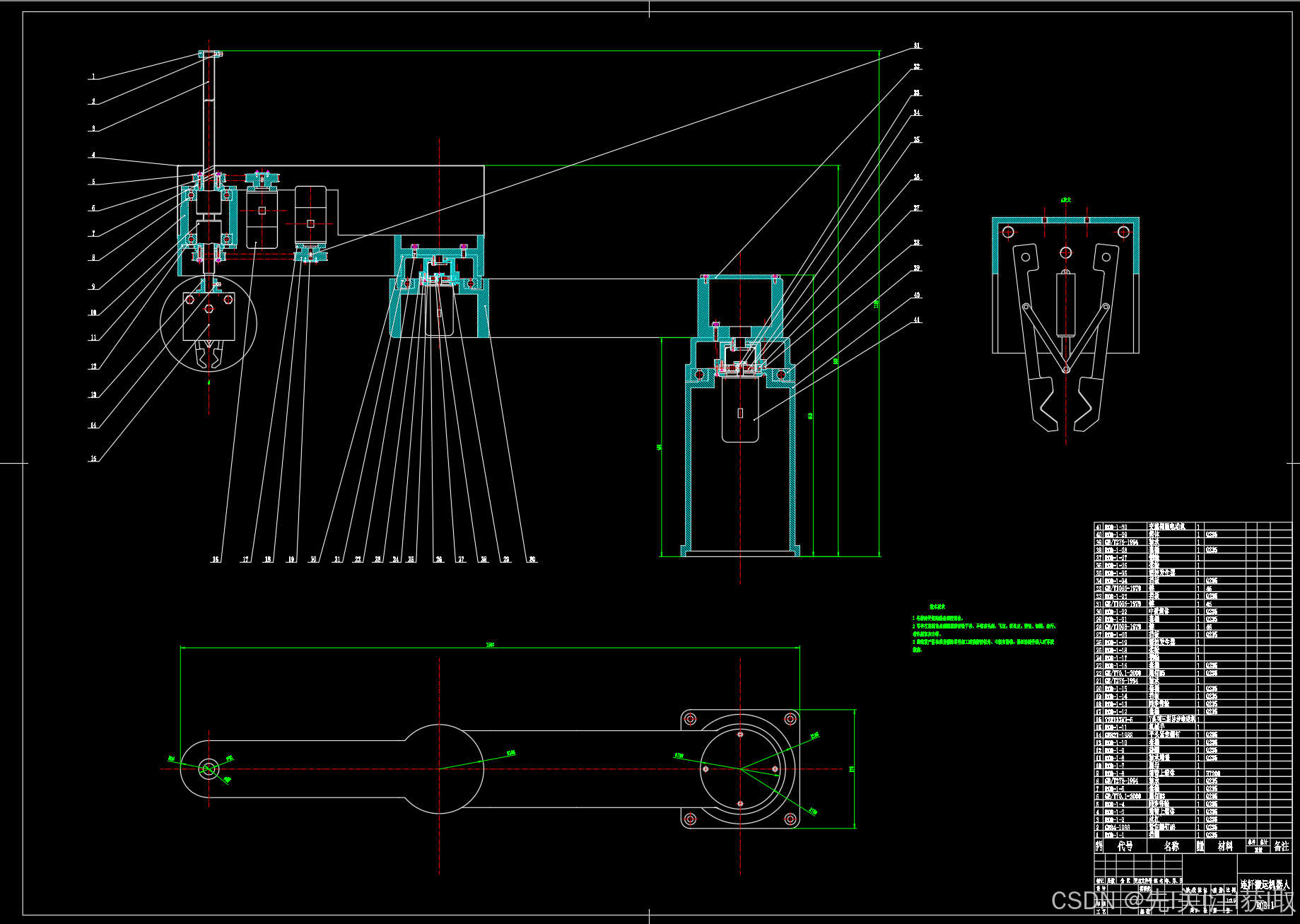Select part balloon number 13

tap(93, 394)
